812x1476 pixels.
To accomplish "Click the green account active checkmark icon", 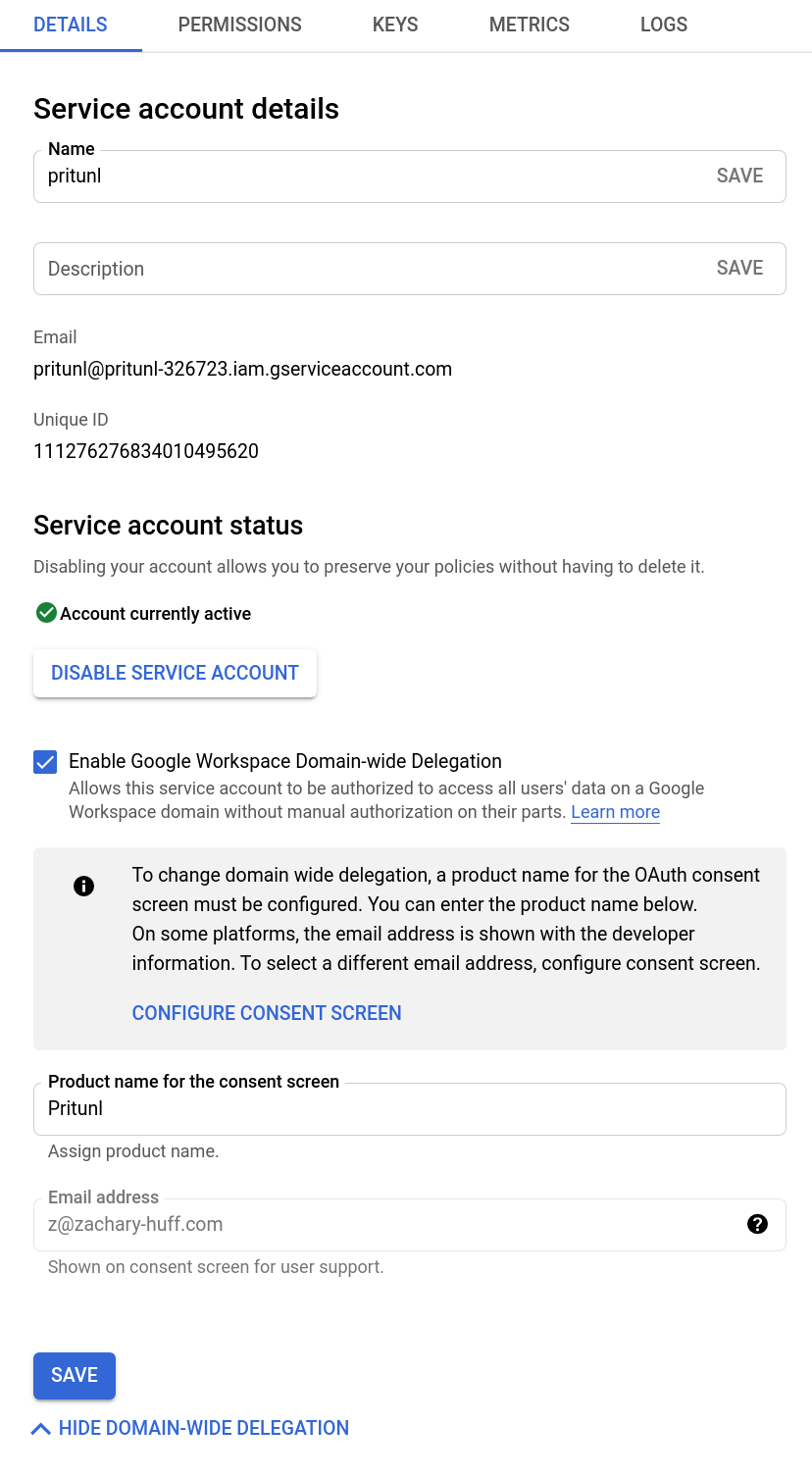I will click(45, 613).
